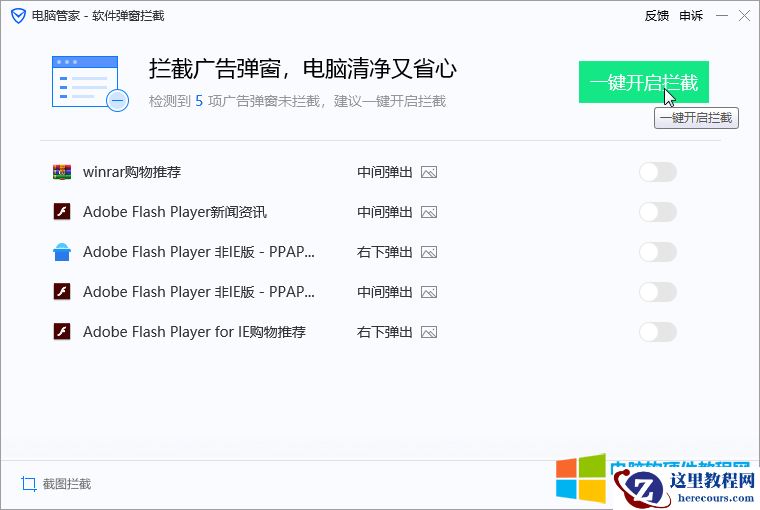760x510 pixels.
Task: Minimize the 软件弹窗拦截 window
Action: [722, 16]
